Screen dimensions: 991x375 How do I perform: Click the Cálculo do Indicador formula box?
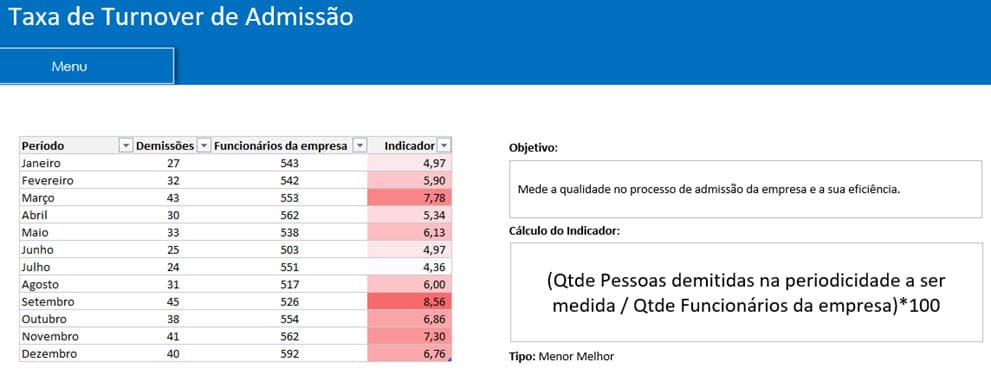[x=746, y=292]
